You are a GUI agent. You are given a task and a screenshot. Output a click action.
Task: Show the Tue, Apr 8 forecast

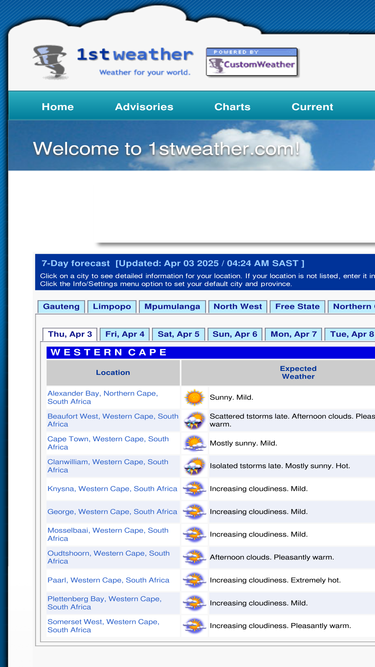coord(351,334)
